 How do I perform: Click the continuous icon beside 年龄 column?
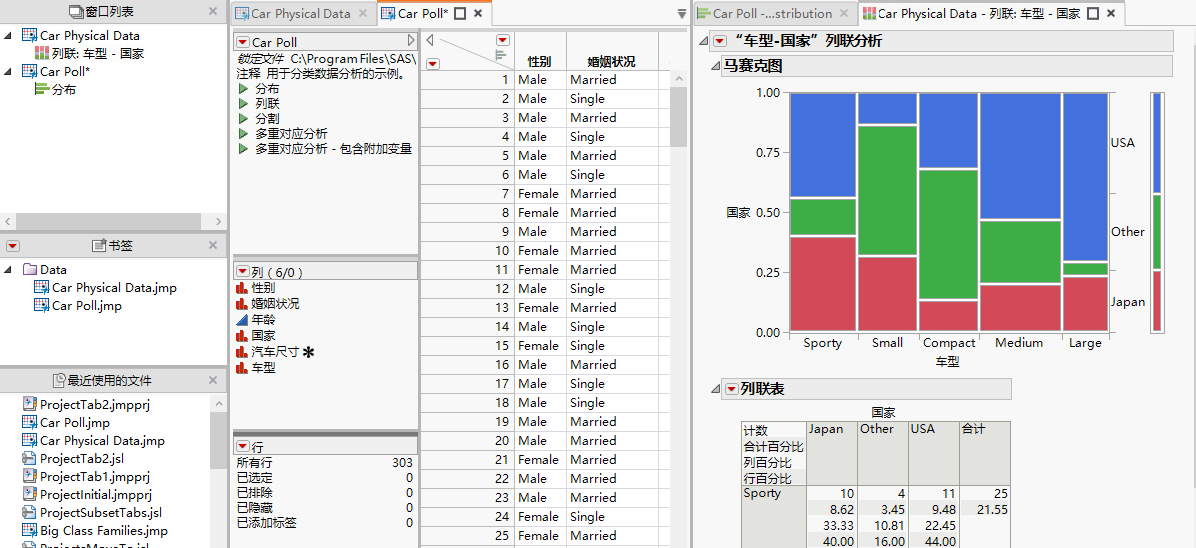click(243, 320)
